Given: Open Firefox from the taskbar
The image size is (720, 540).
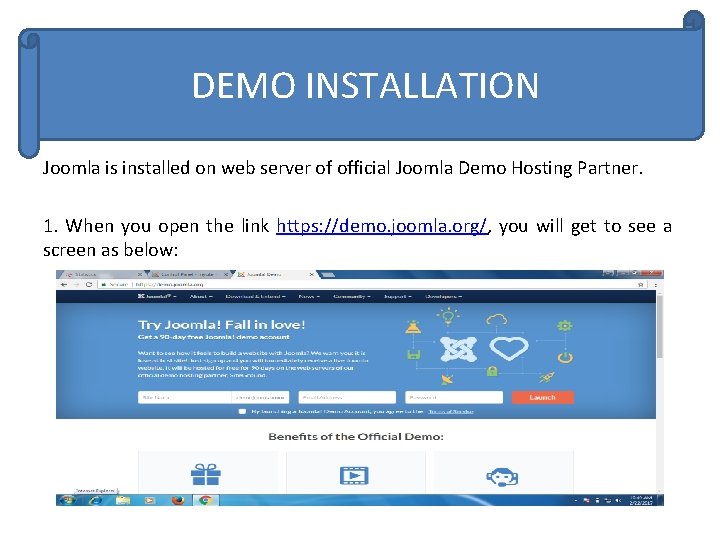Looking at the screenshot, I should [178, 500].
